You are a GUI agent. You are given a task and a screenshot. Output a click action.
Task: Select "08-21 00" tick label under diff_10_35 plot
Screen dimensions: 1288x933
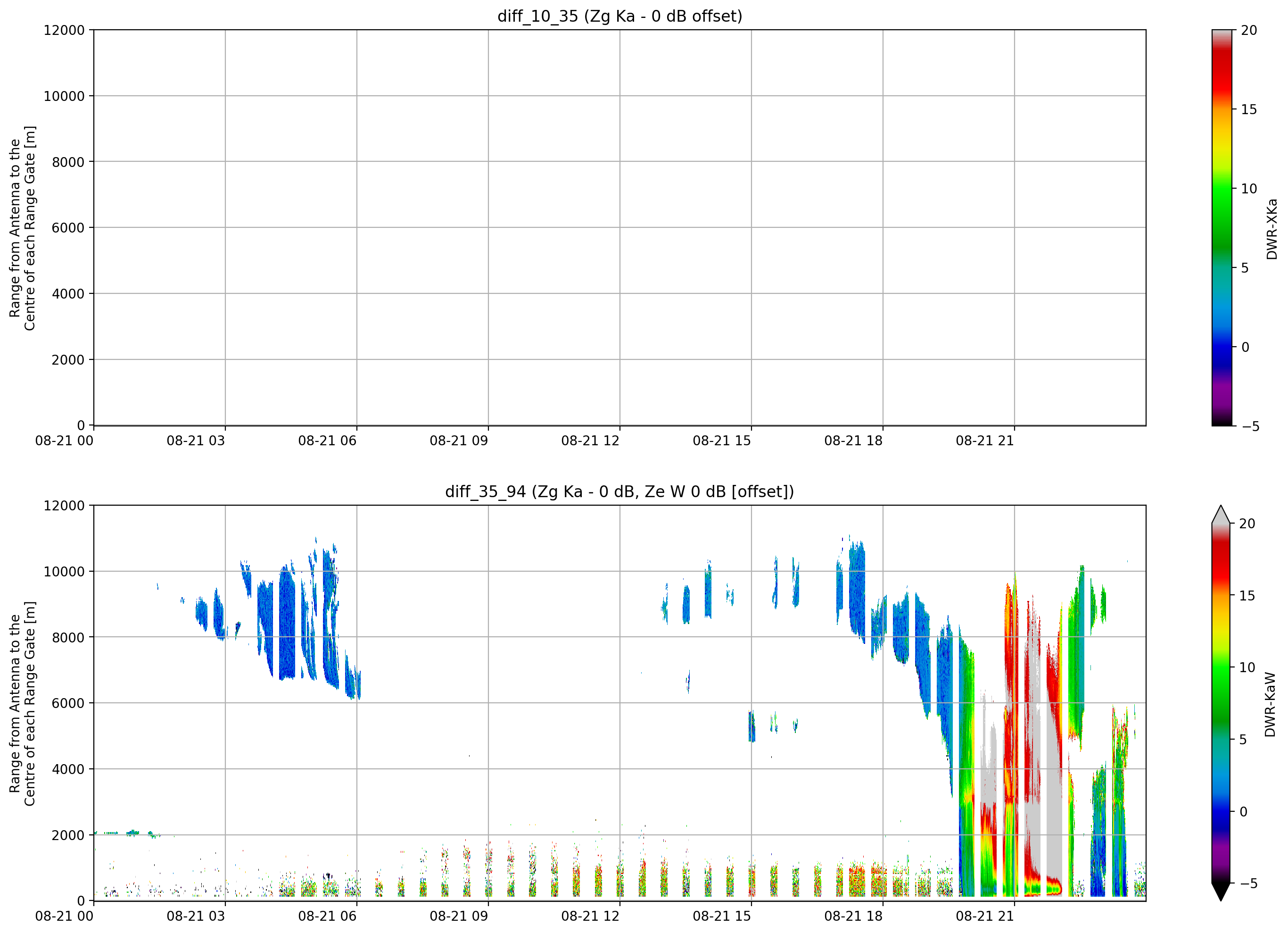click(64, 441)
